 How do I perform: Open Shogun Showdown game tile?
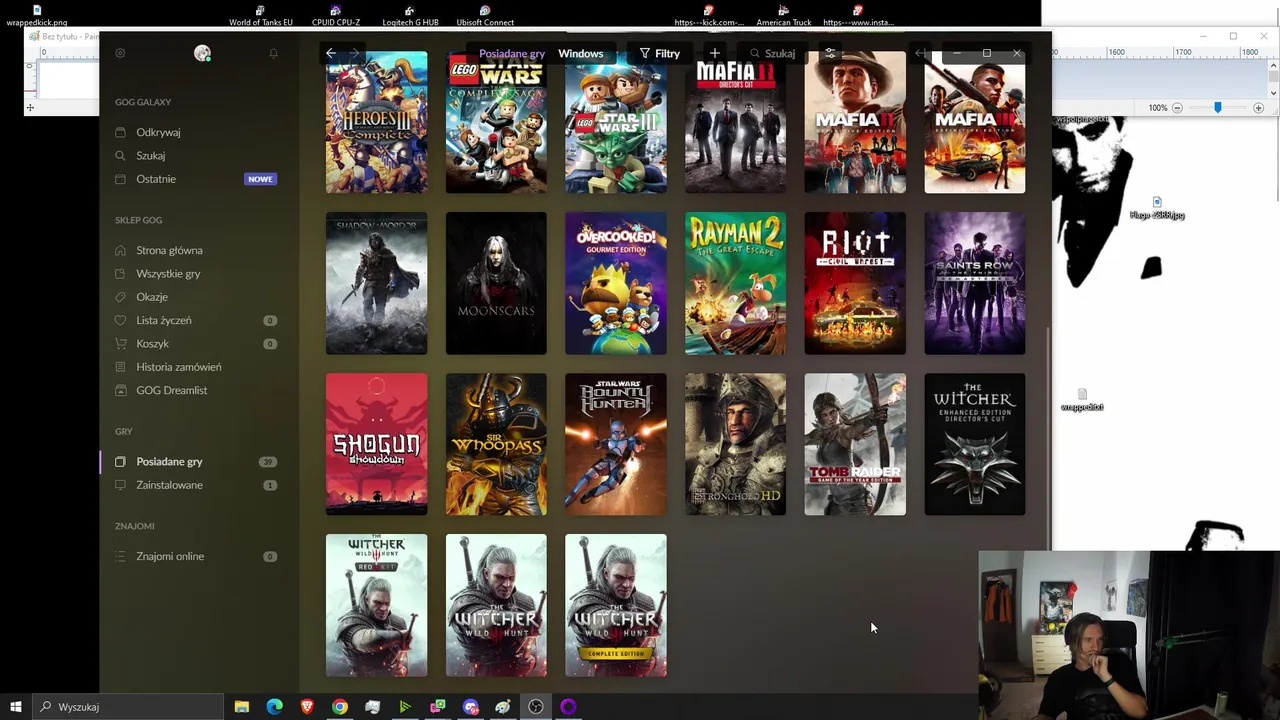click(x=376, y=444)
